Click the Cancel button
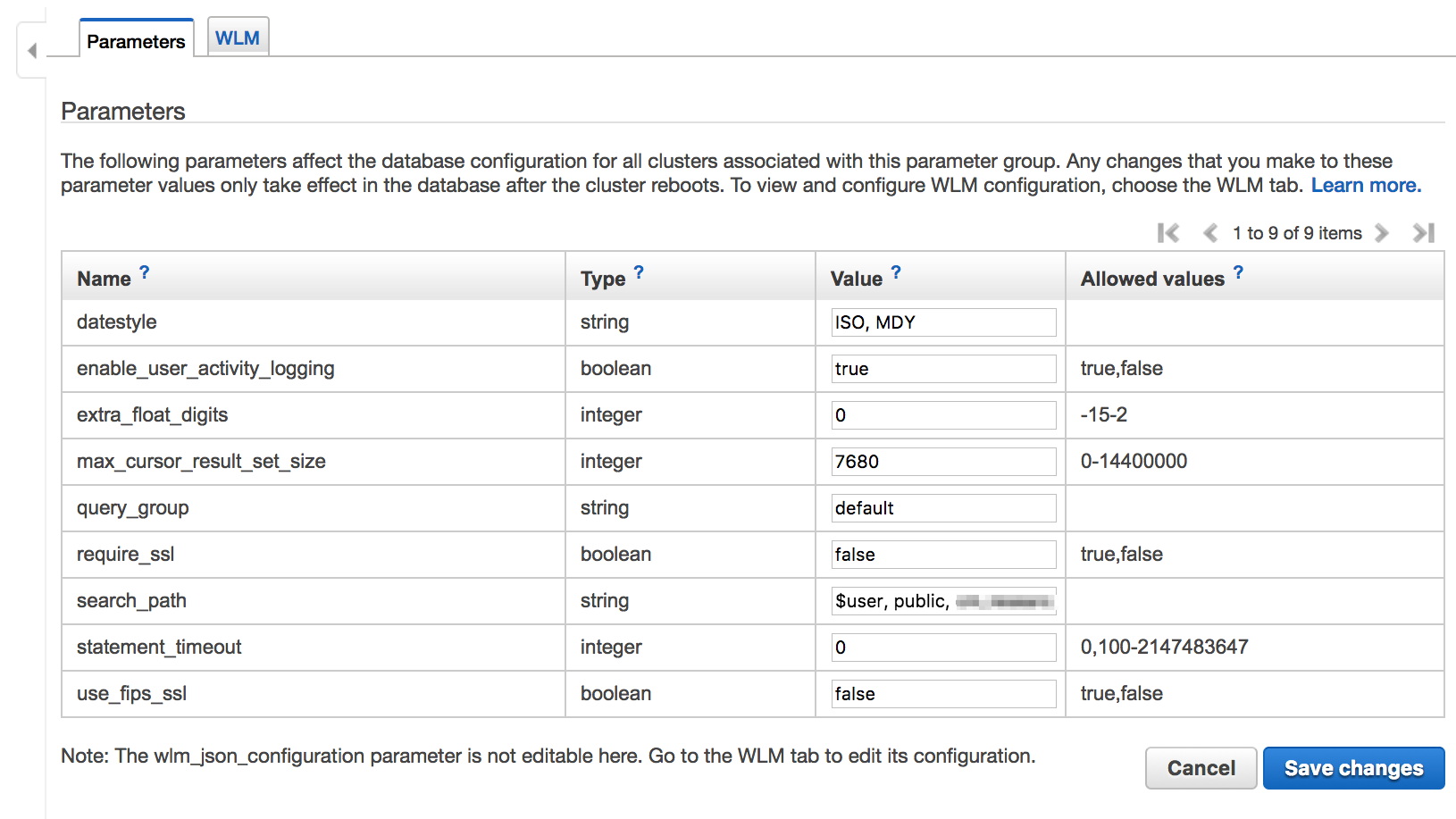The image size is (1456, 819). coord(1201,767)
